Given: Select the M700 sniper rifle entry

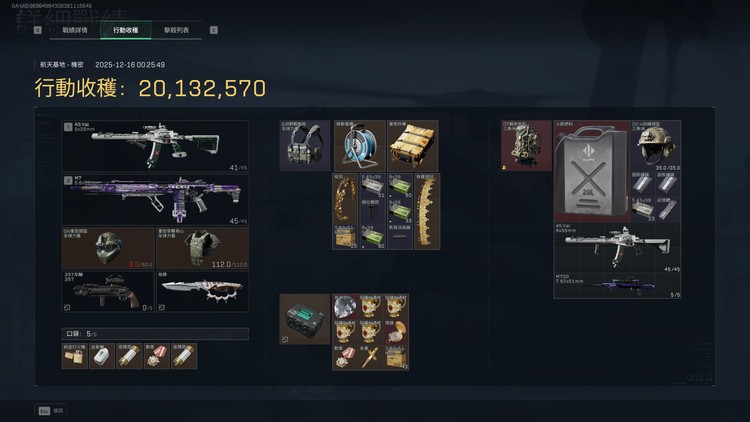Looking at the screenshot, I should tap(618, 286).
